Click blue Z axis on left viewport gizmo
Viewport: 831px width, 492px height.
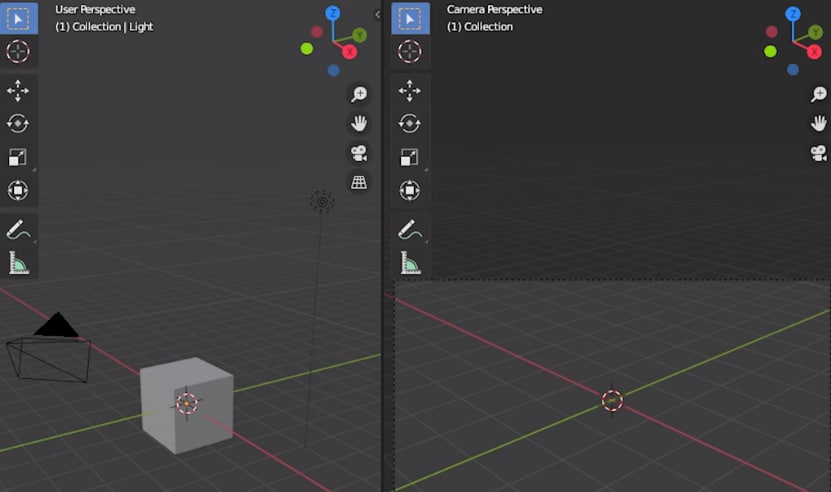333,13
